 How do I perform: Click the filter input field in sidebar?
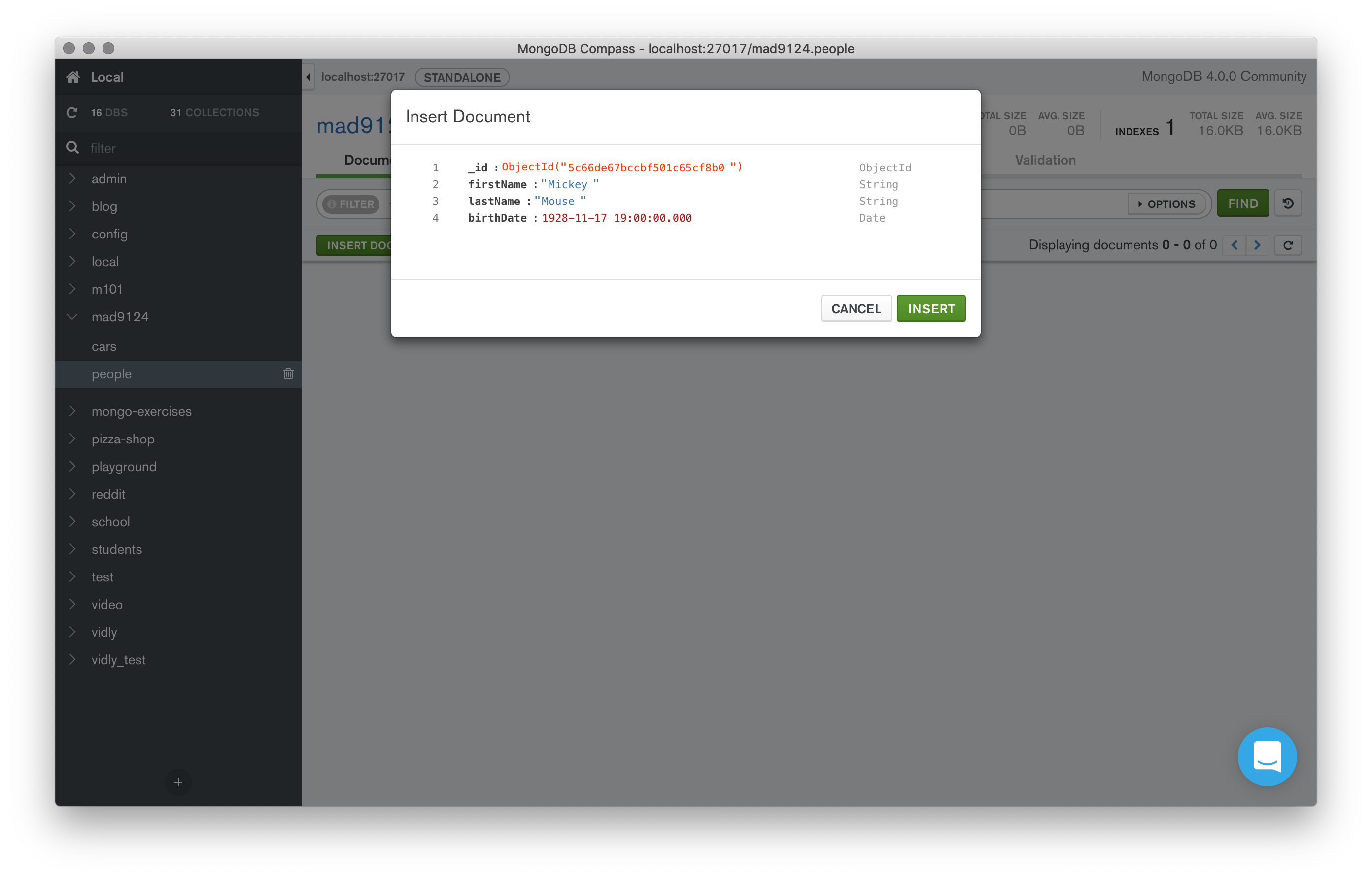pos(180,148)
